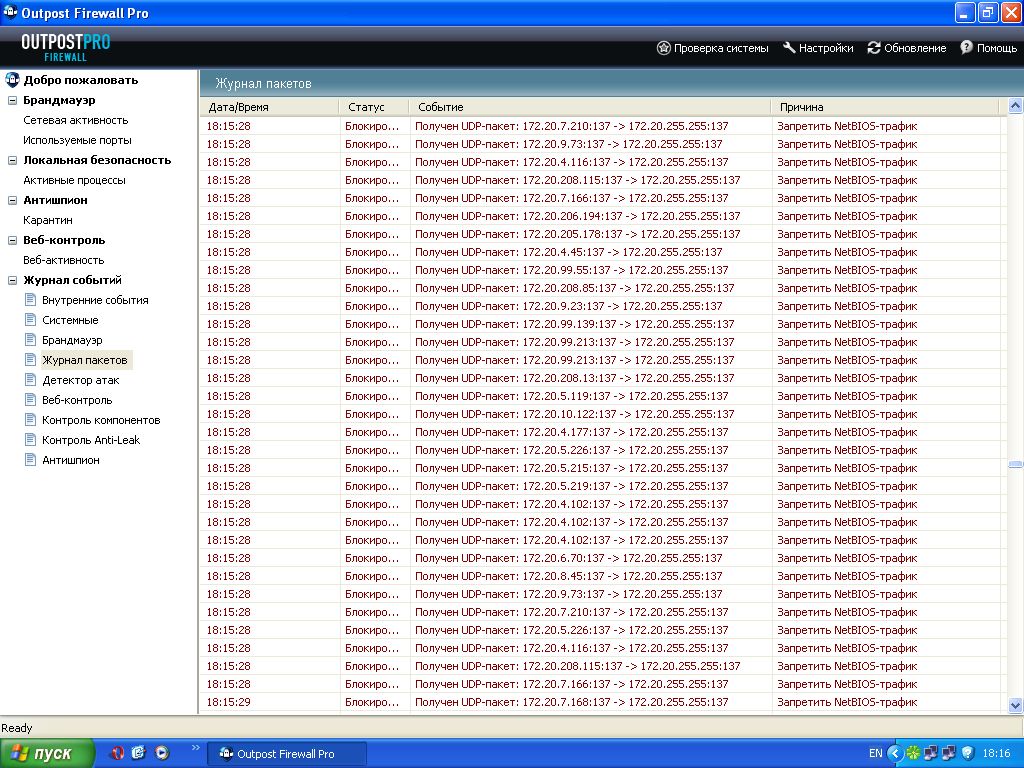1024x768 pixels.
Task: Launch media player from quick launch
Action: (x=162, y=753)
